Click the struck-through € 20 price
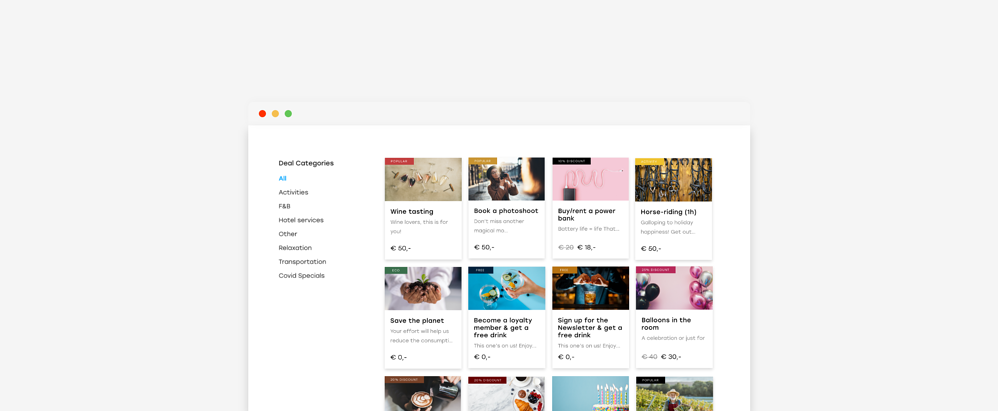The width and height of the screenshot is (998, 411). pos(565,247)
